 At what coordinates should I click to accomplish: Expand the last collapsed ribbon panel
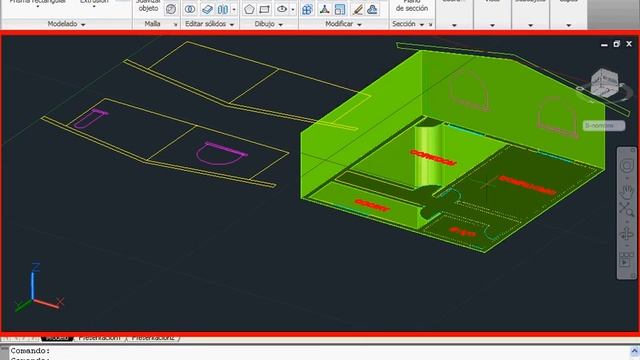click(569, 25)
